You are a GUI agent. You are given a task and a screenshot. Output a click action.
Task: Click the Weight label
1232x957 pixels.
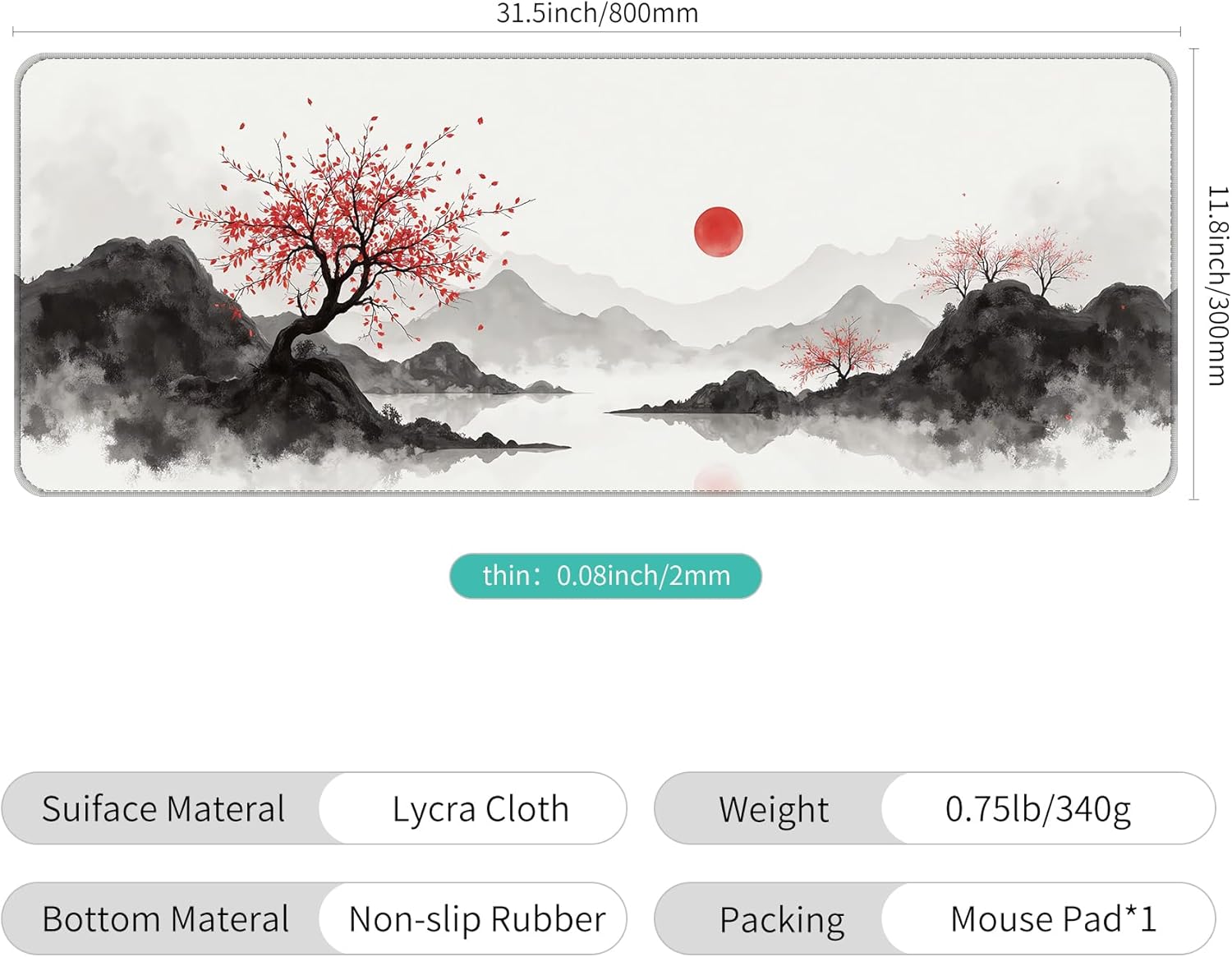[774, 809]
